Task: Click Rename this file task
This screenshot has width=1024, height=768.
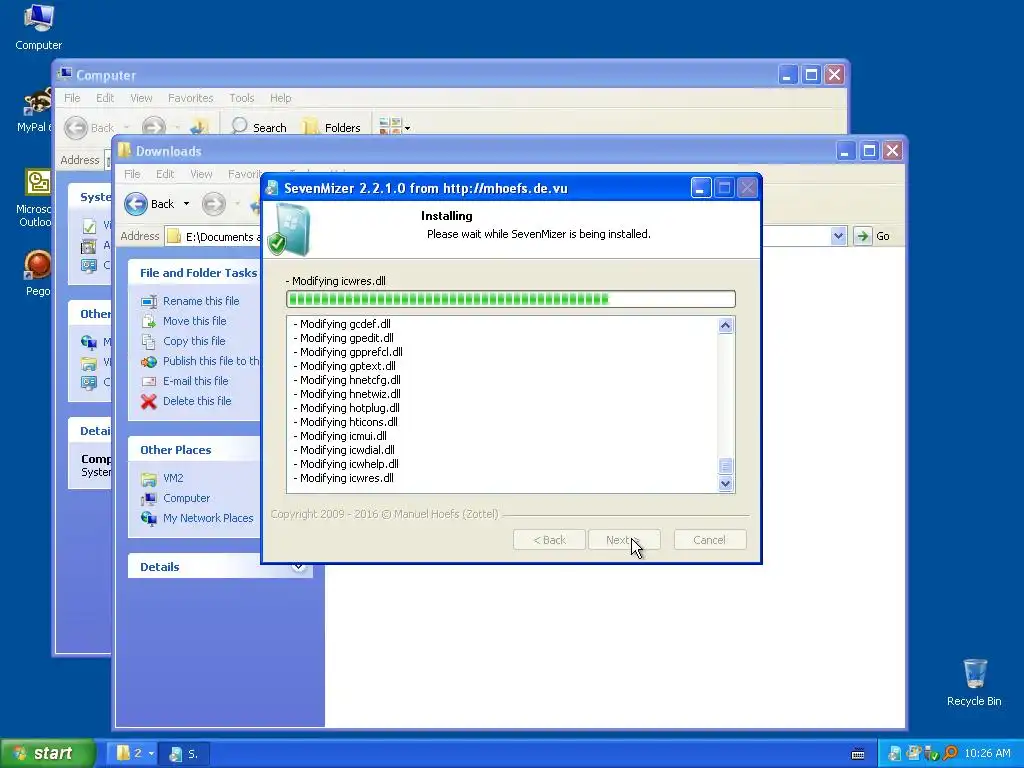Action: tap(201, 301)
